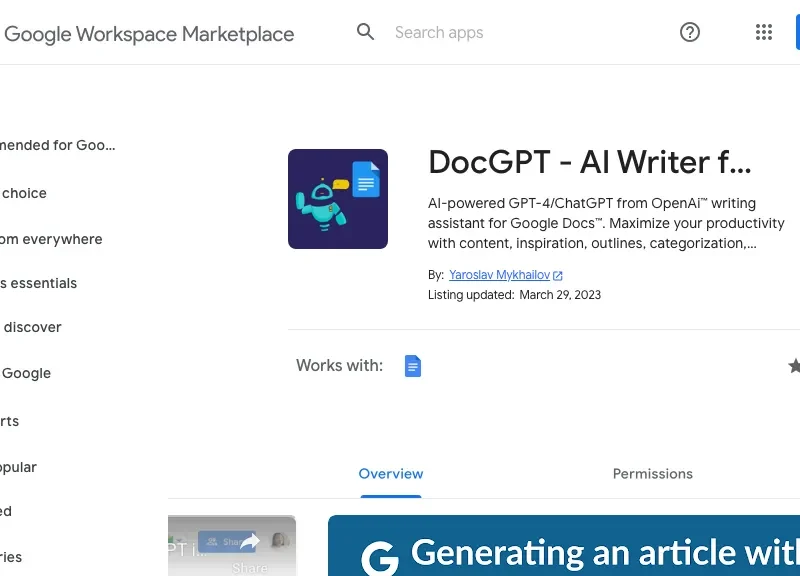Viewport: 800px width, 576px height.
Task: Click the blue button at top right
Action: [x=798, y=32]
